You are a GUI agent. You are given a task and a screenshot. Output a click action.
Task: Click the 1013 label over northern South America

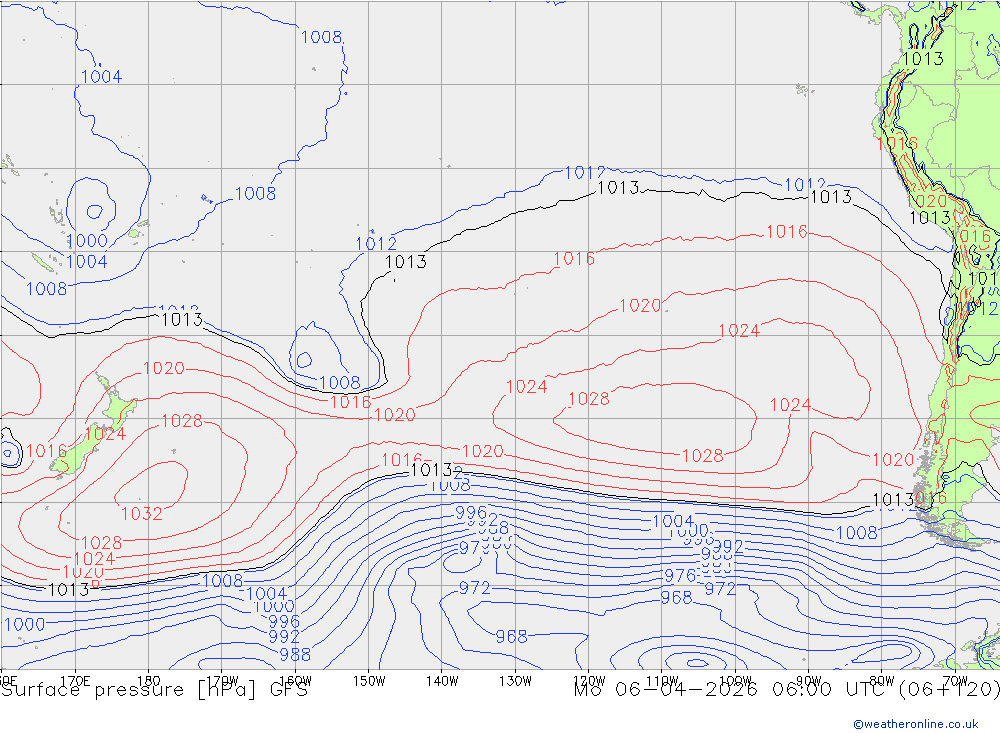(923, 59)
